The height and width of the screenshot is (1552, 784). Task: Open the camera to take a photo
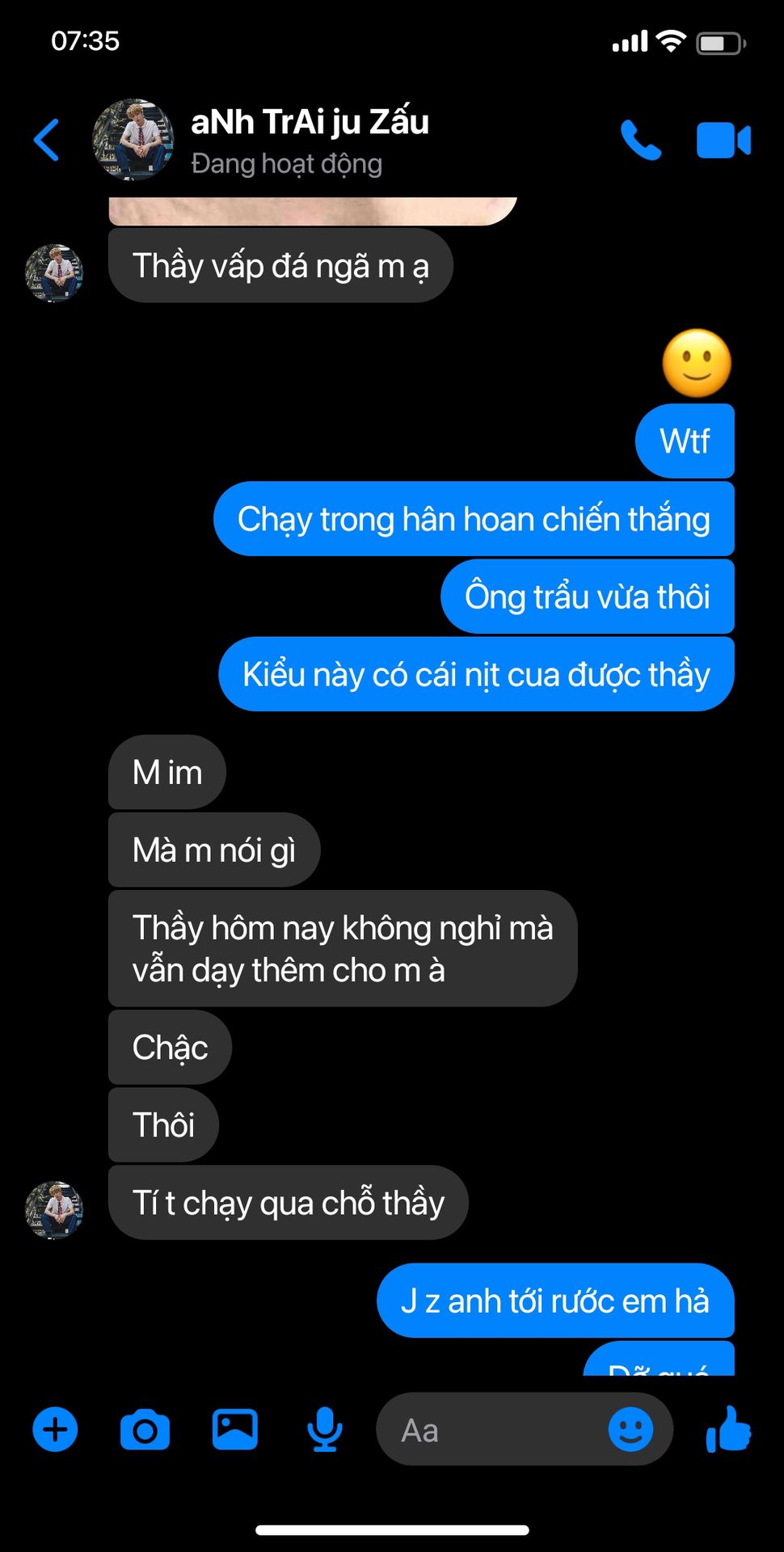pyautogui.click(x=145, y=1429)
